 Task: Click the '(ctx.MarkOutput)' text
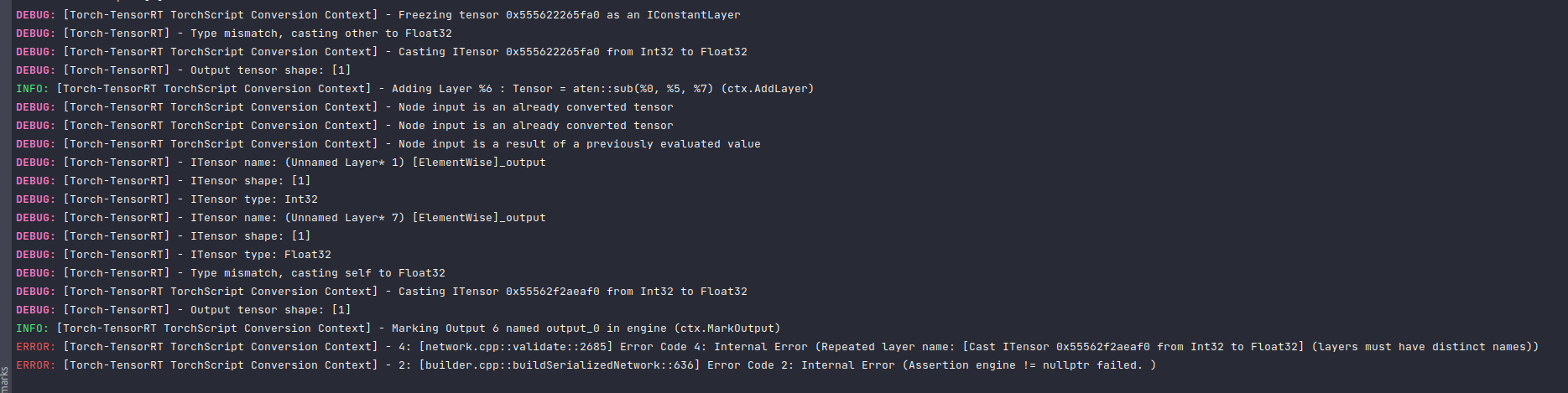point(737,328)
